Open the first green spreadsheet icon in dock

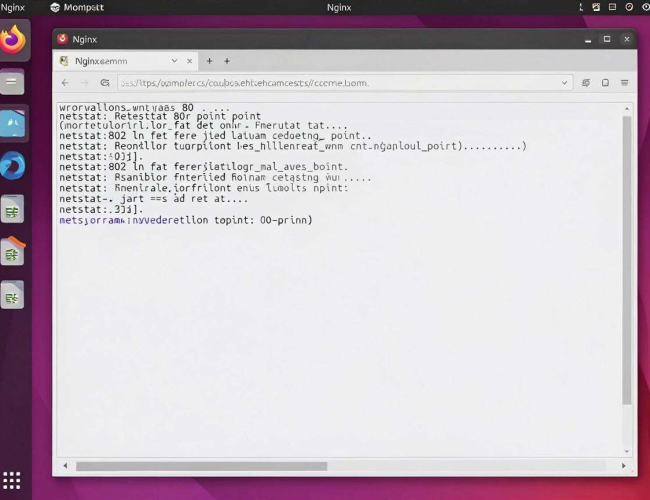[x=12, y=209]
